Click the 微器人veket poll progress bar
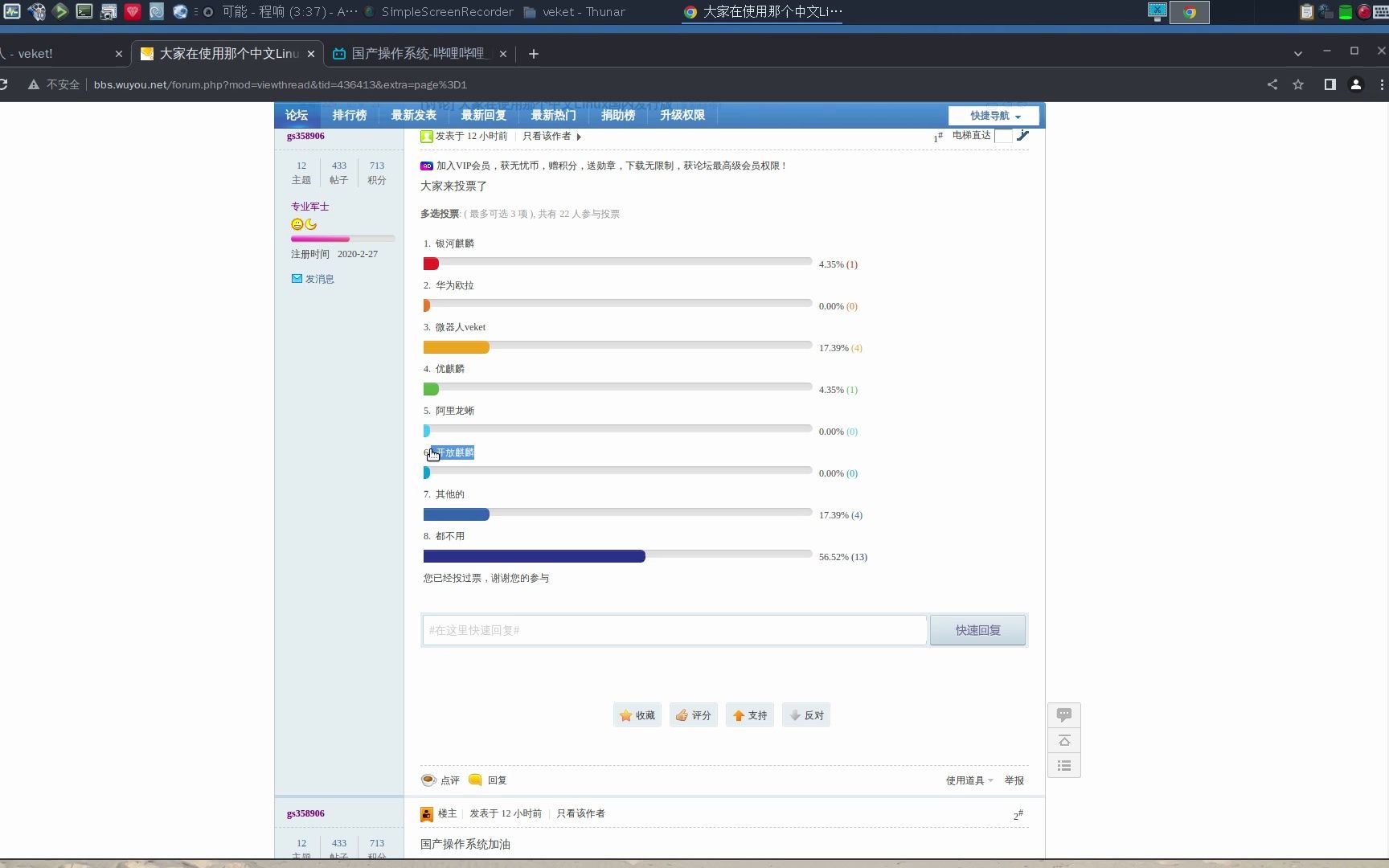 (617, 347)
